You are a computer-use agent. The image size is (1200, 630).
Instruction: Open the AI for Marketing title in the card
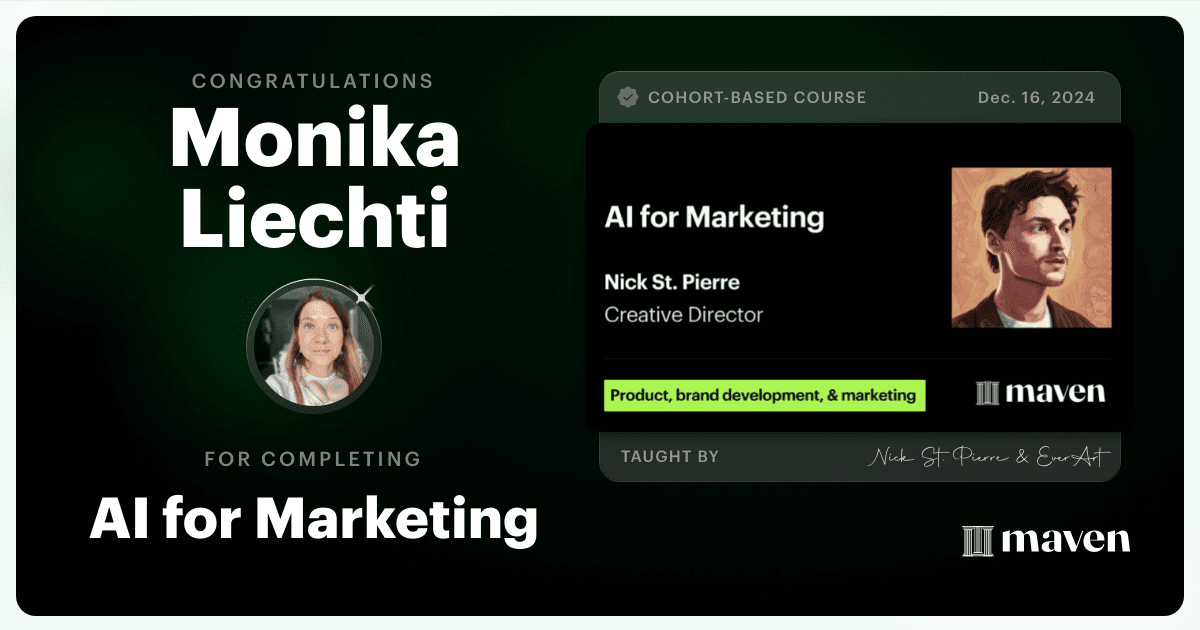tap(714, 217)
